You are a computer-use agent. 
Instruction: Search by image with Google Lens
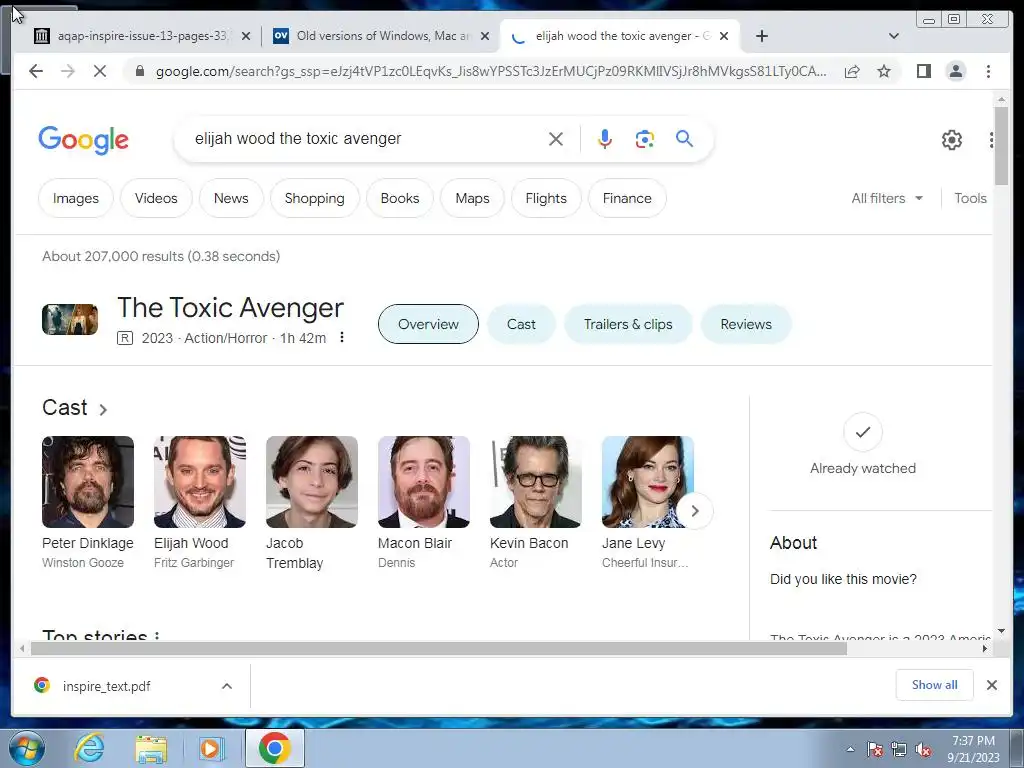point(645,139)
